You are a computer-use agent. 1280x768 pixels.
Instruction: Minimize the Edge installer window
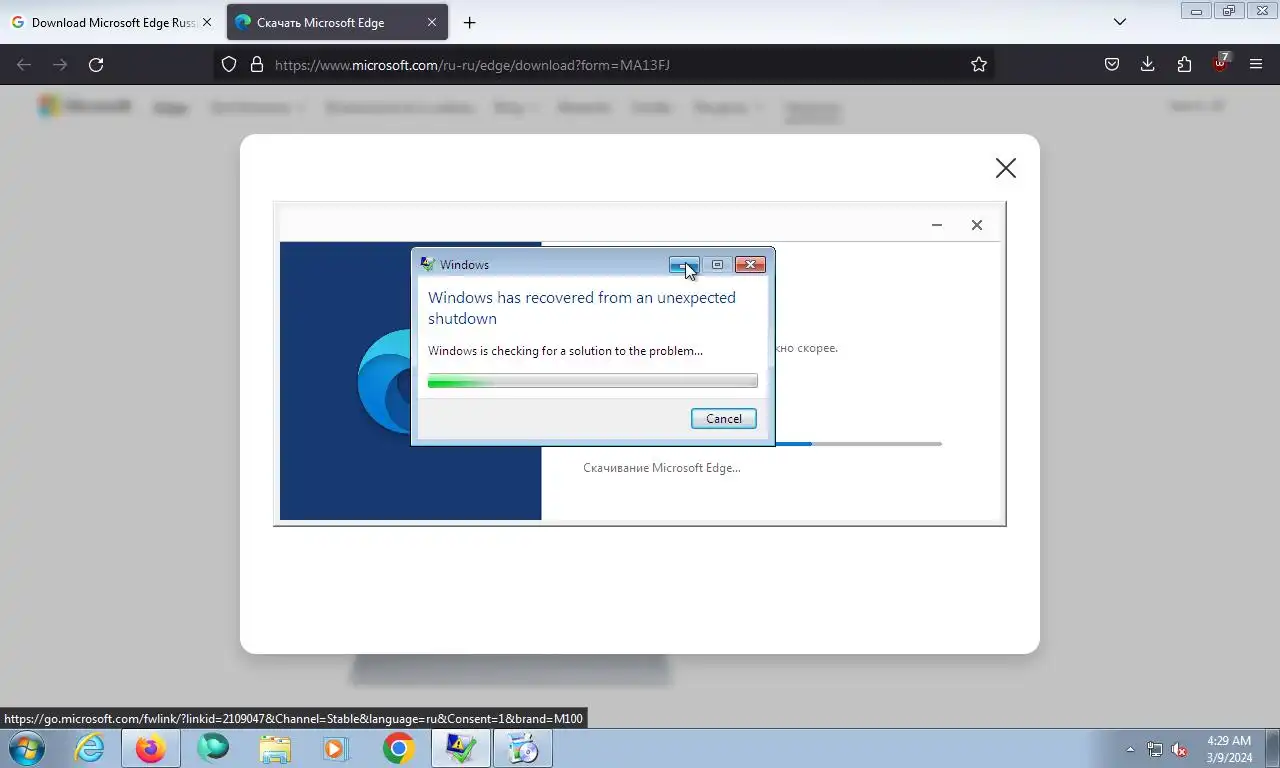point(937,225)
